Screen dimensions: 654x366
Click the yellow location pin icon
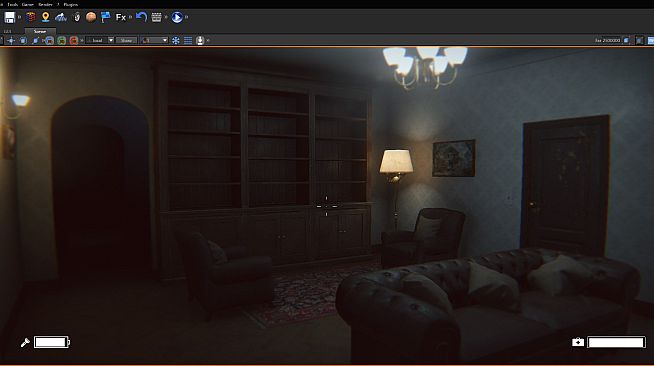coord(45,17)
